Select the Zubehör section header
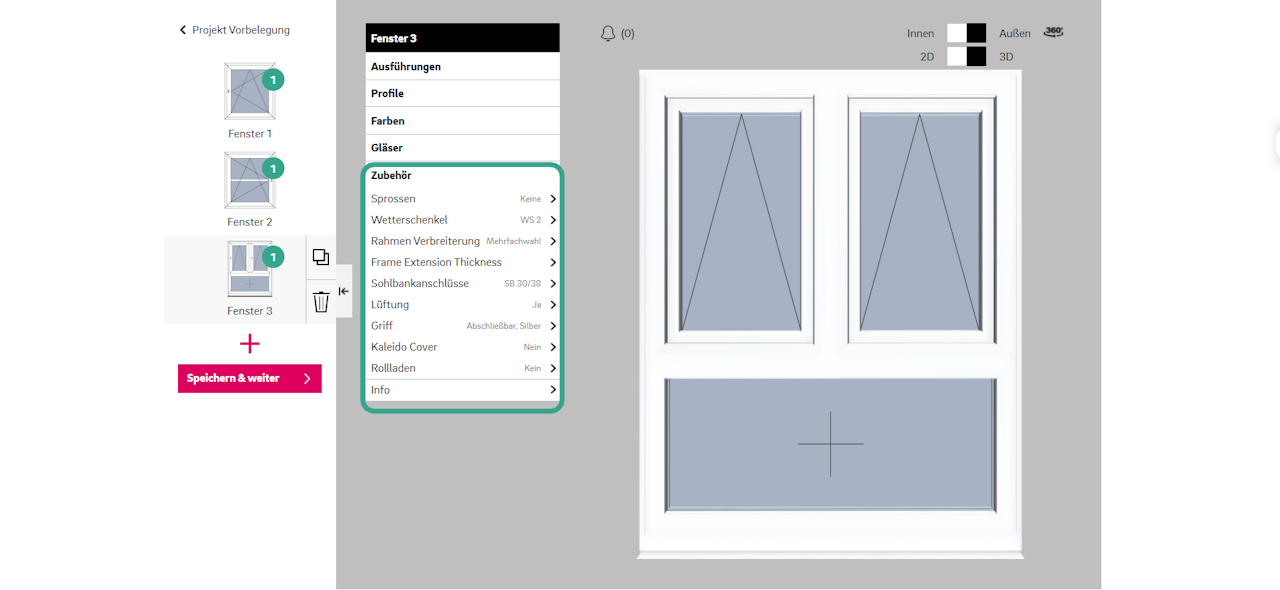Viewport: 1280px width, 590px height. [462, 175]
